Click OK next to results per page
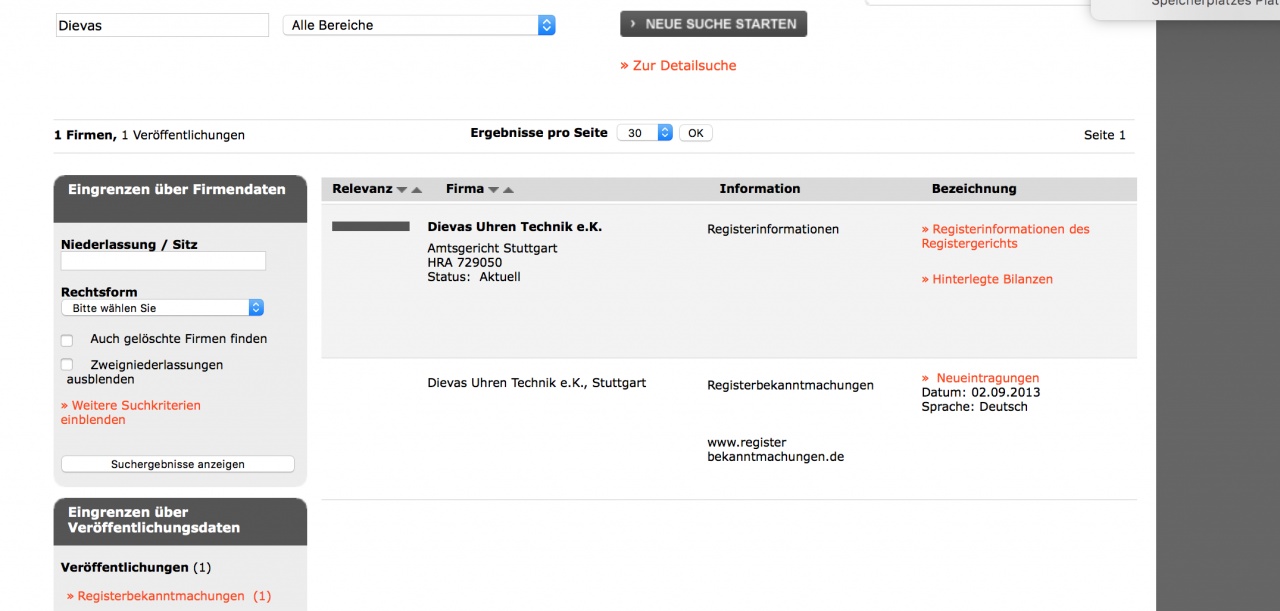 [695, 133]
